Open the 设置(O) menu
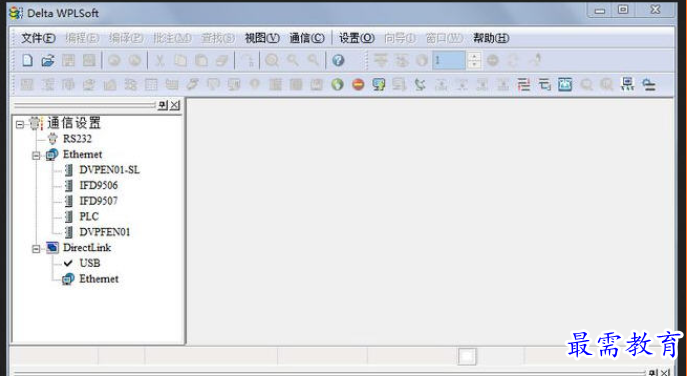 [x=356, y=38]
